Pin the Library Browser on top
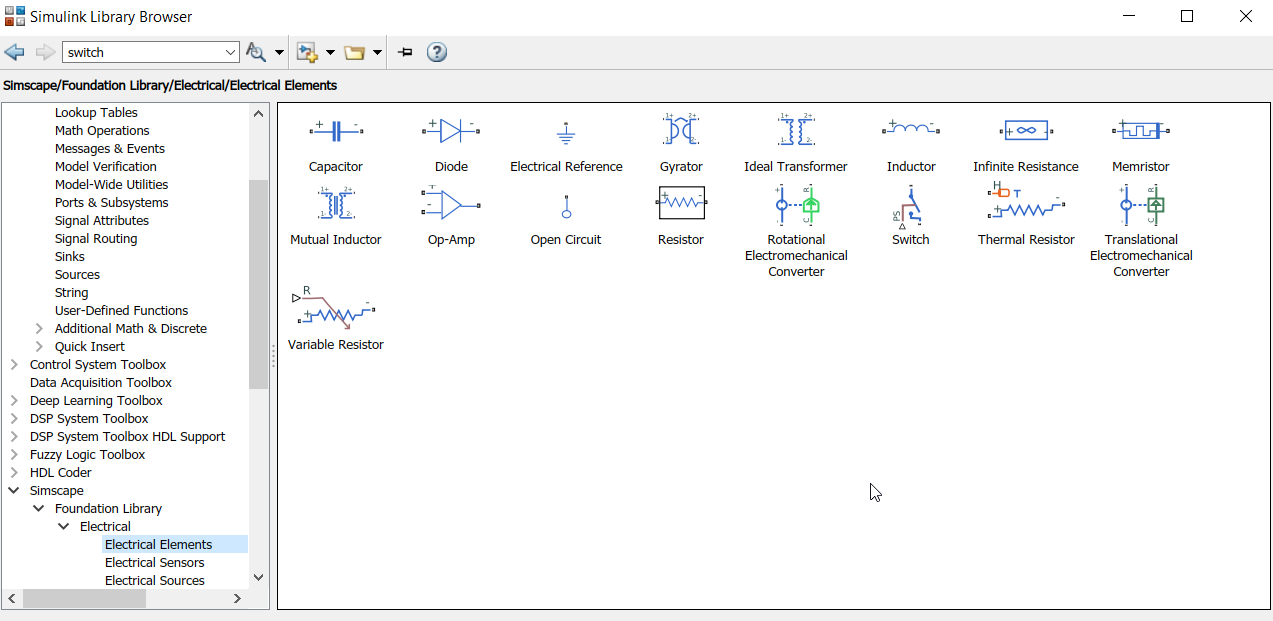Image resolution: width=1273 pixels, height=621 pixels. [405, 52]
